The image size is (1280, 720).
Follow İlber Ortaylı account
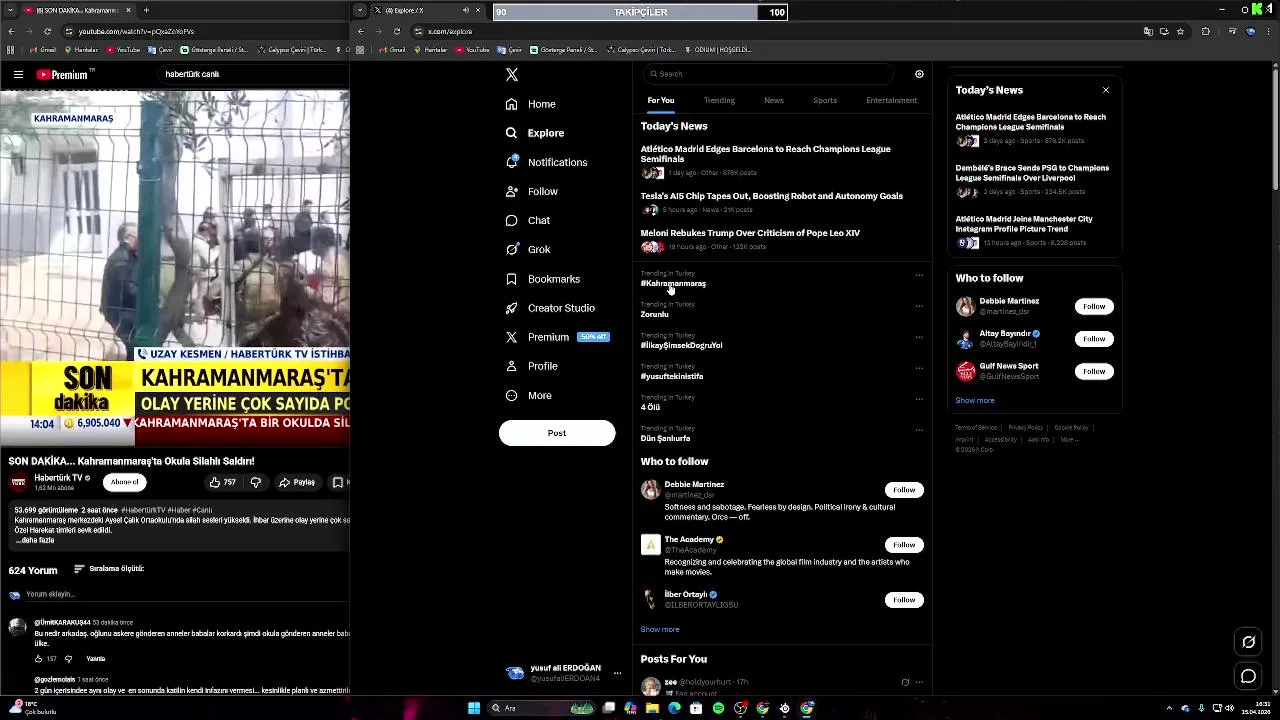904,600
